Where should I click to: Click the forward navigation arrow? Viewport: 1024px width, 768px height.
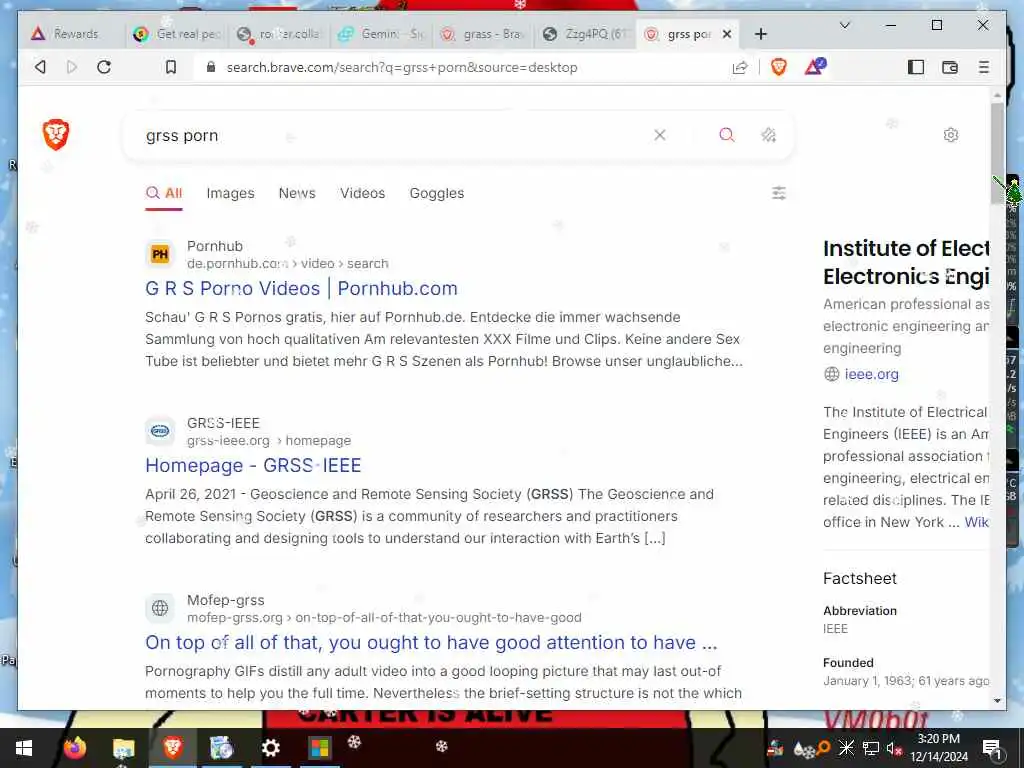[72, 67]
